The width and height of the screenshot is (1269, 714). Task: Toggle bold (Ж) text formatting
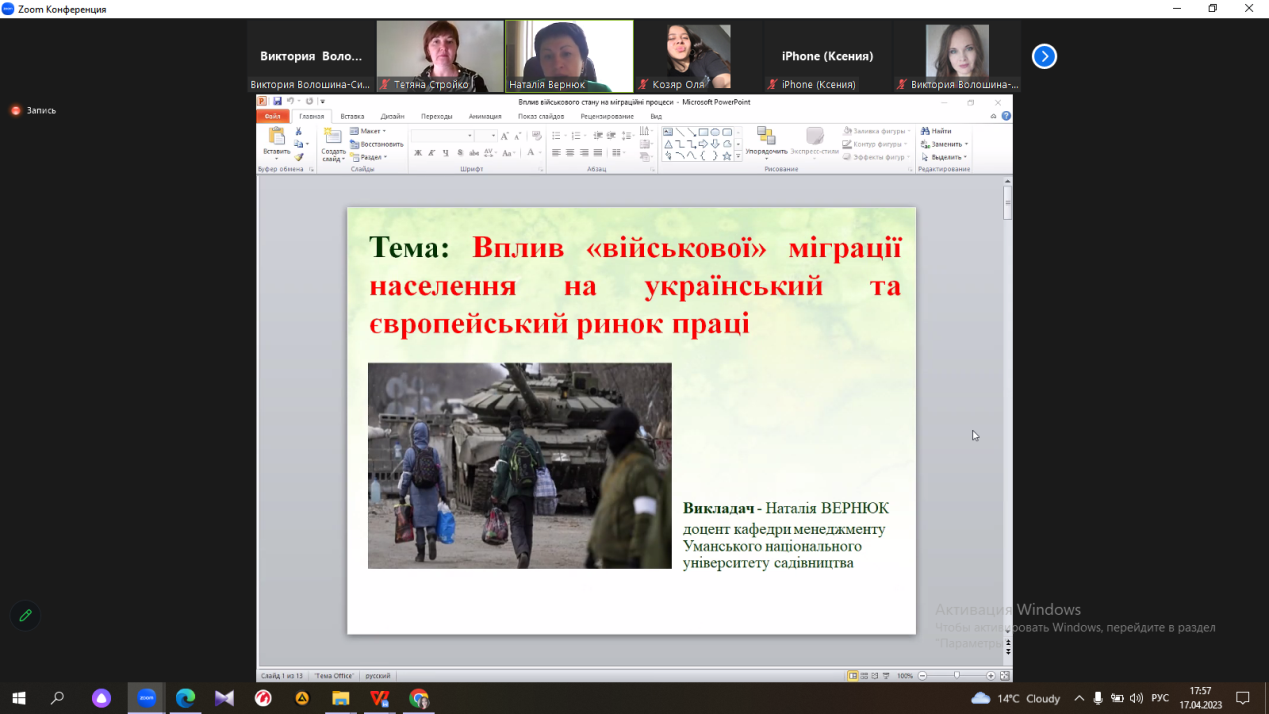[x=418, y=153]
